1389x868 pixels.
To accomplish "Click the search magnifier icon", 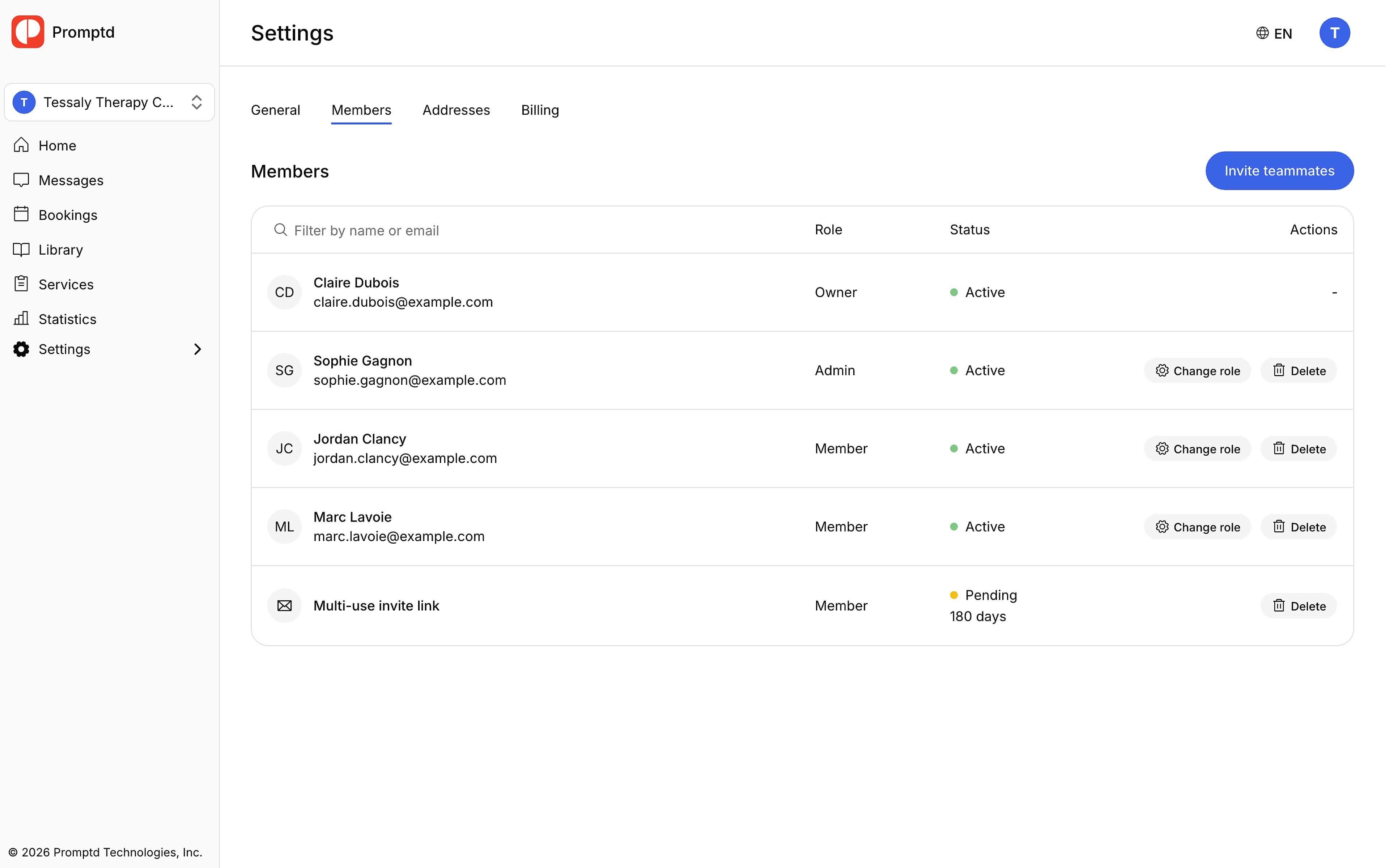I will (280, 230).
